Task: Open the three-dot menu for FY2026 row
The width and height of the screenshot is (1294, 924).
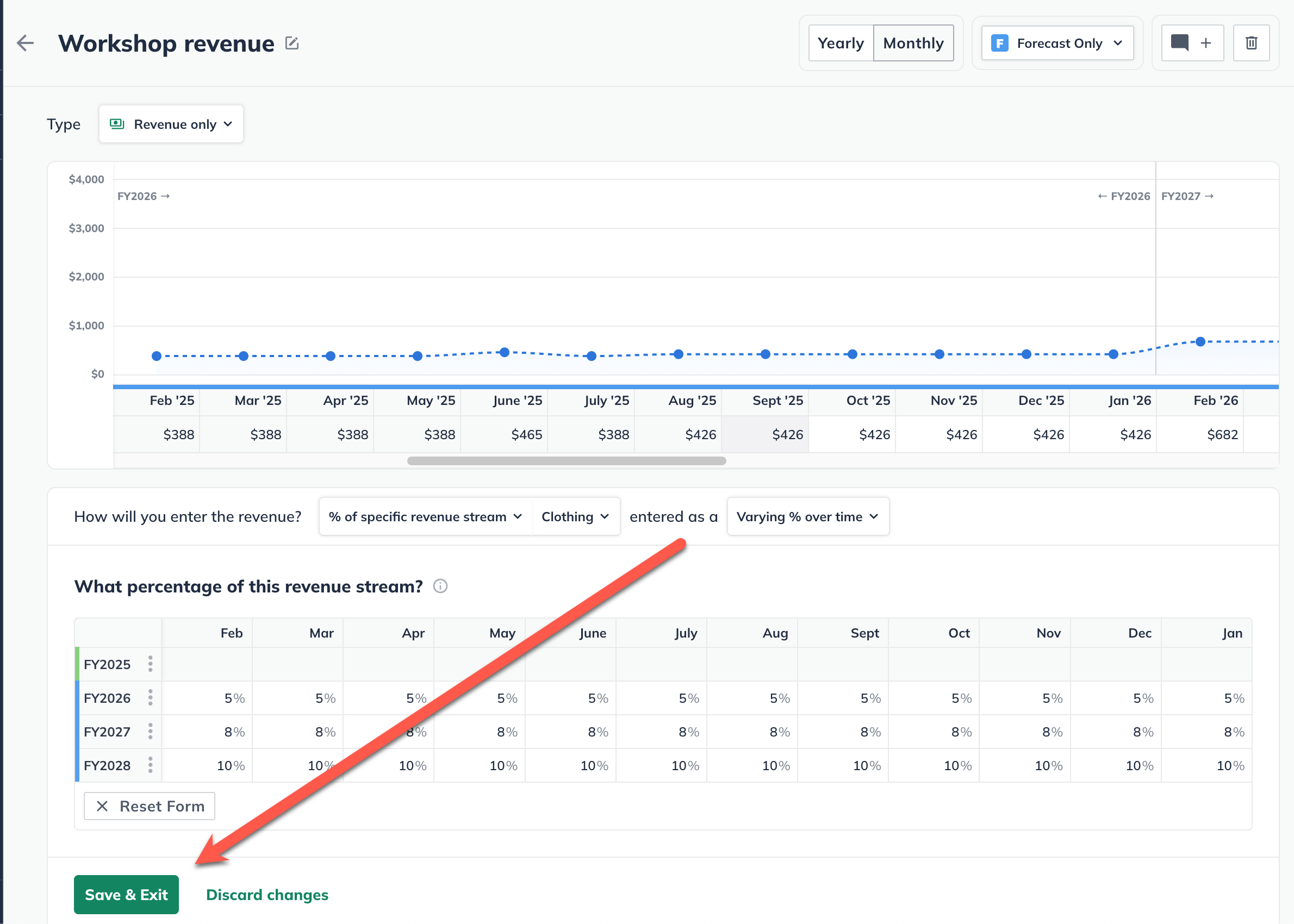Action: point(150,697)
